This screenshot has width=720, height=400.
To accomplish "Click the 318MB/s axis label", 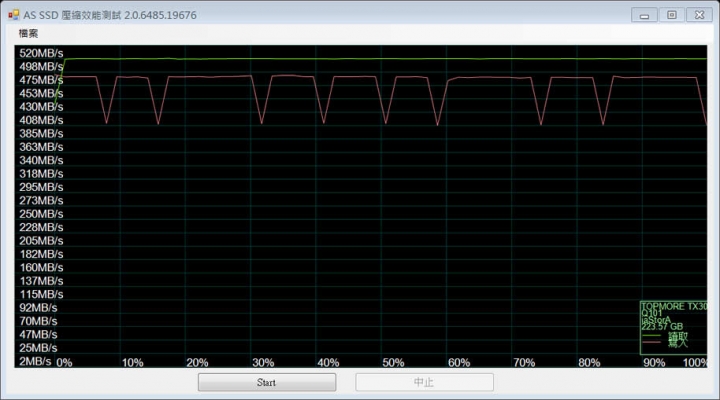I will (x=41, y=174).
